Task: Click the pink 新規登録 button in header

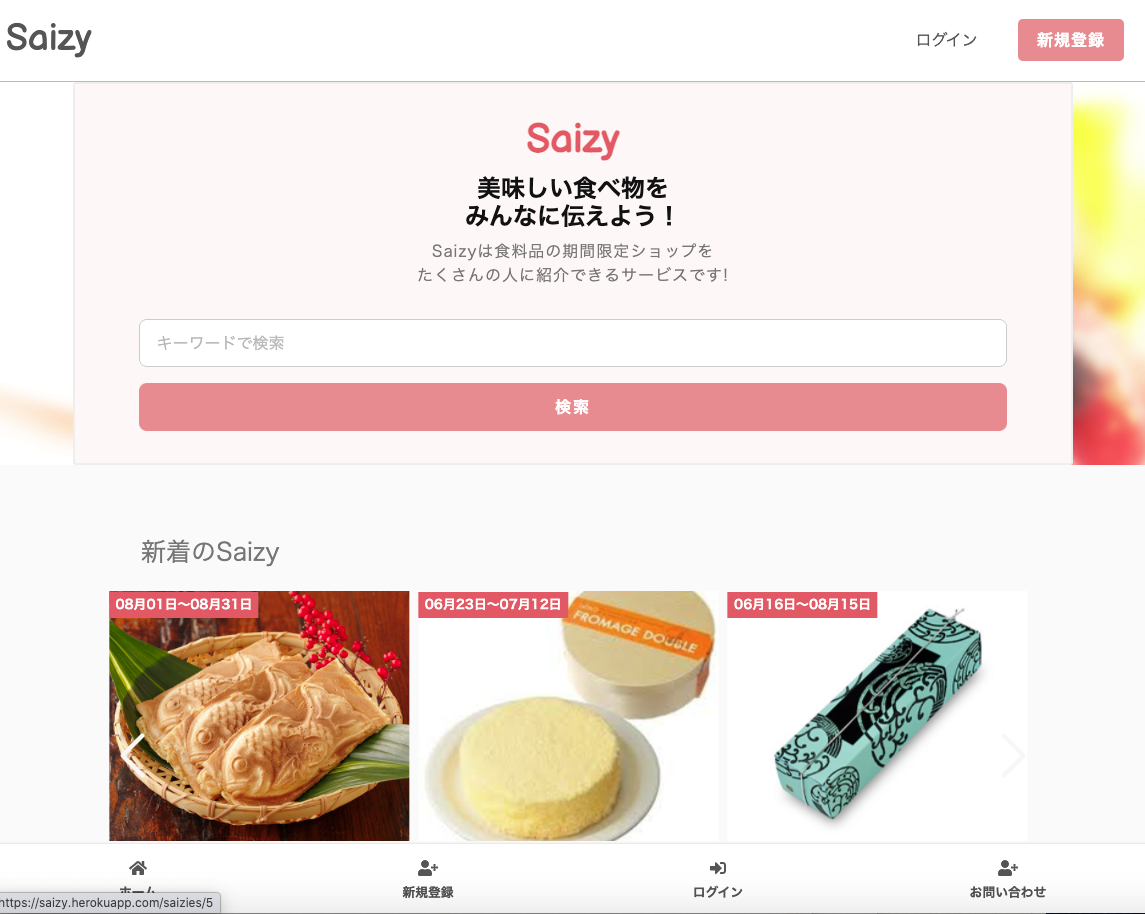Action: tap(1071, 40)
